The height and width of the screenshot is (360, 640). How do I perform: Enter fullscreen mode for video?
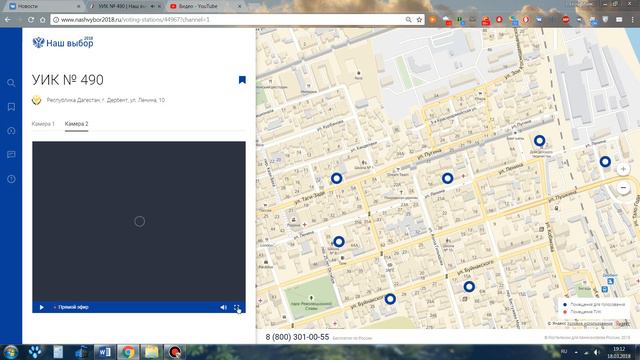tap(237, 307)
